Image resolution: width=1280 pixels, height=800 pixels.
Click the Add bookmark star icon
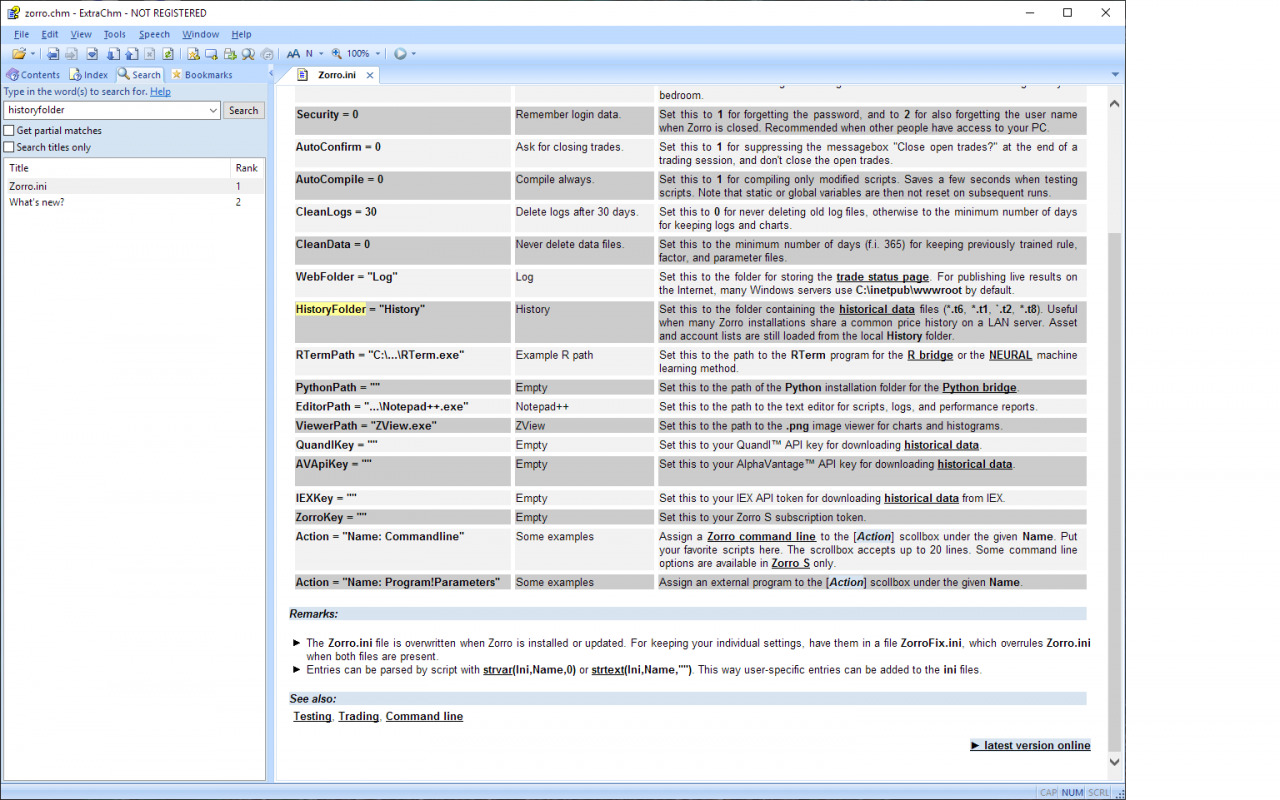click(x=193, y=54)
